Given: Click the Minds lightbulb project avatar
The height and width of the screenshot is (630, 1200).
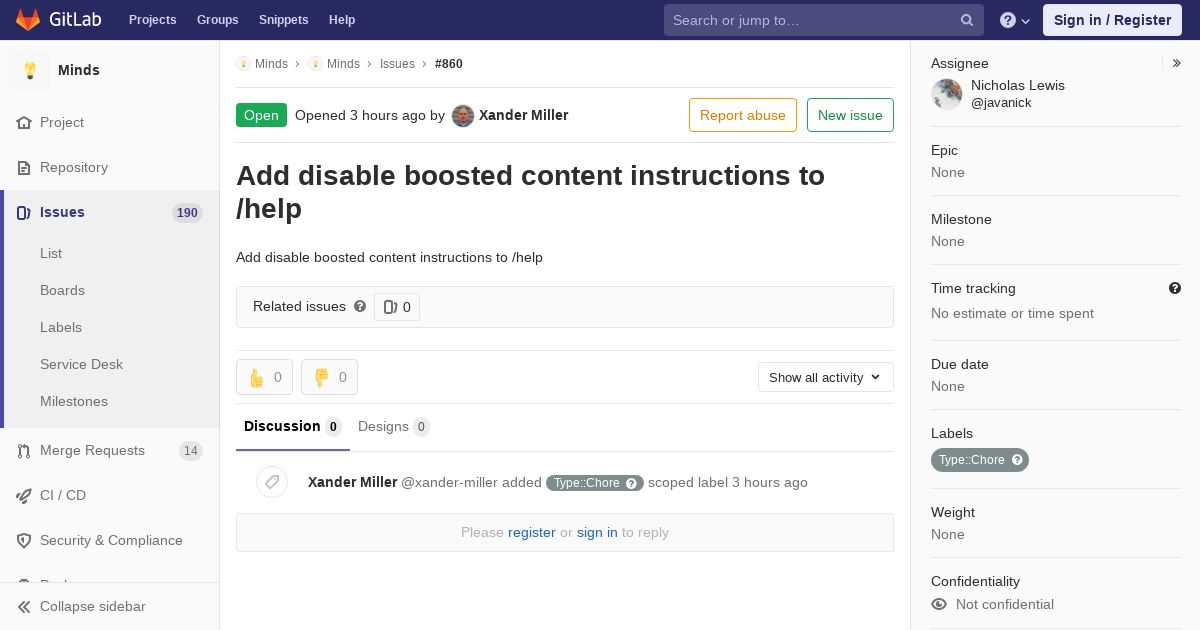Looking at the screenshot, I should 30,70.
